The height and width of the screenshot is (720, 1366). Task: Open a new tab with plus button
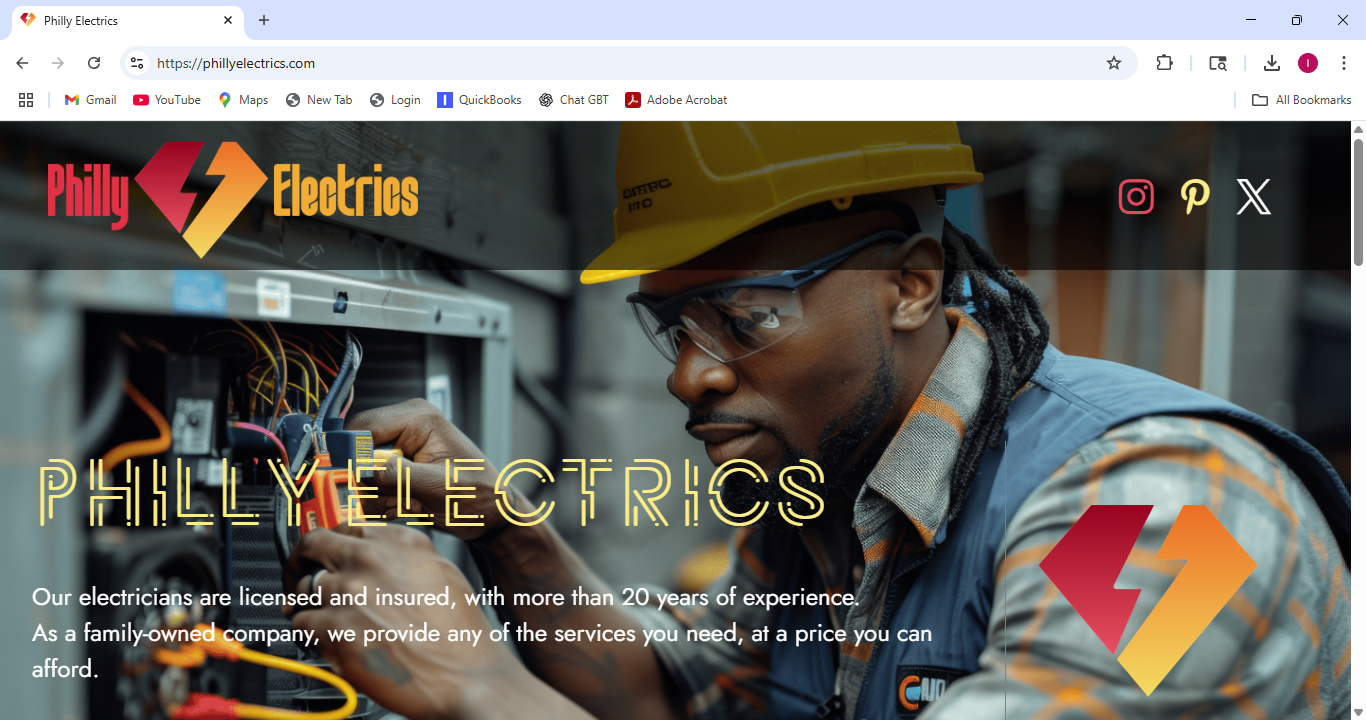[264, 20]
